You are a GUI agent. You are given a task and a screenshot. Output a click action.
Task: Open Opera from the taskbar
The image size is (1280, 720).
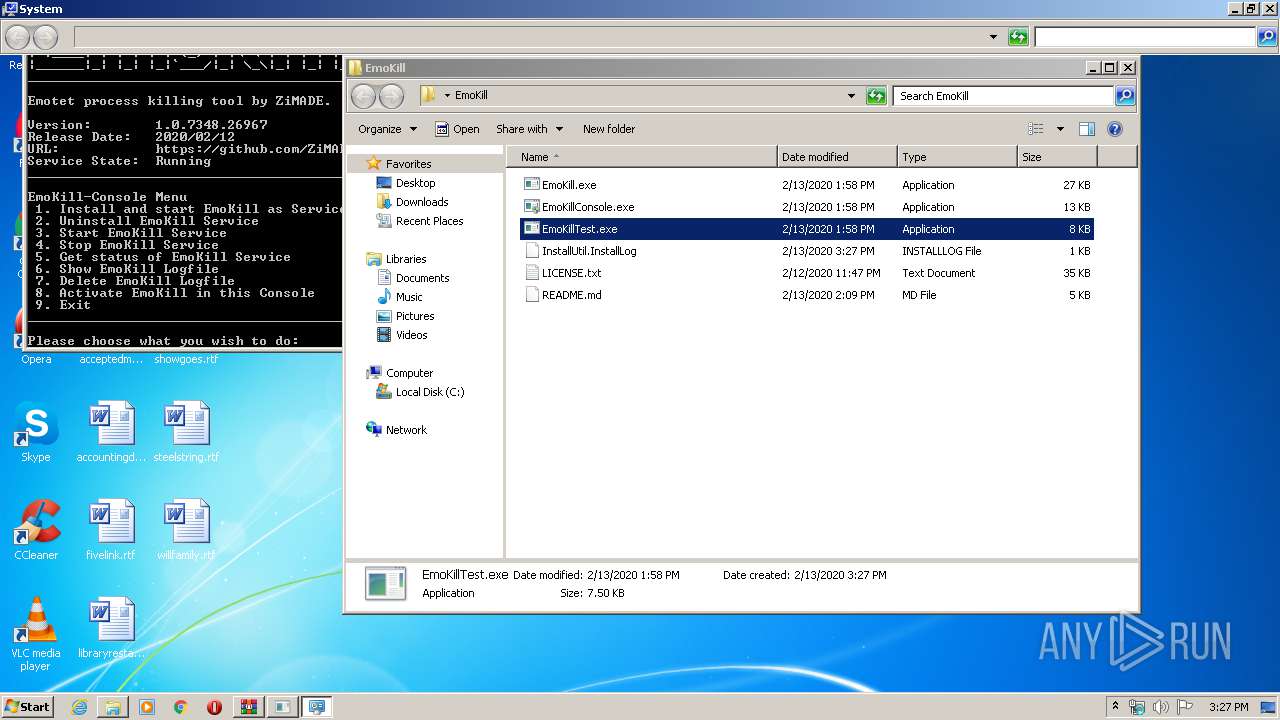(214, 707)
